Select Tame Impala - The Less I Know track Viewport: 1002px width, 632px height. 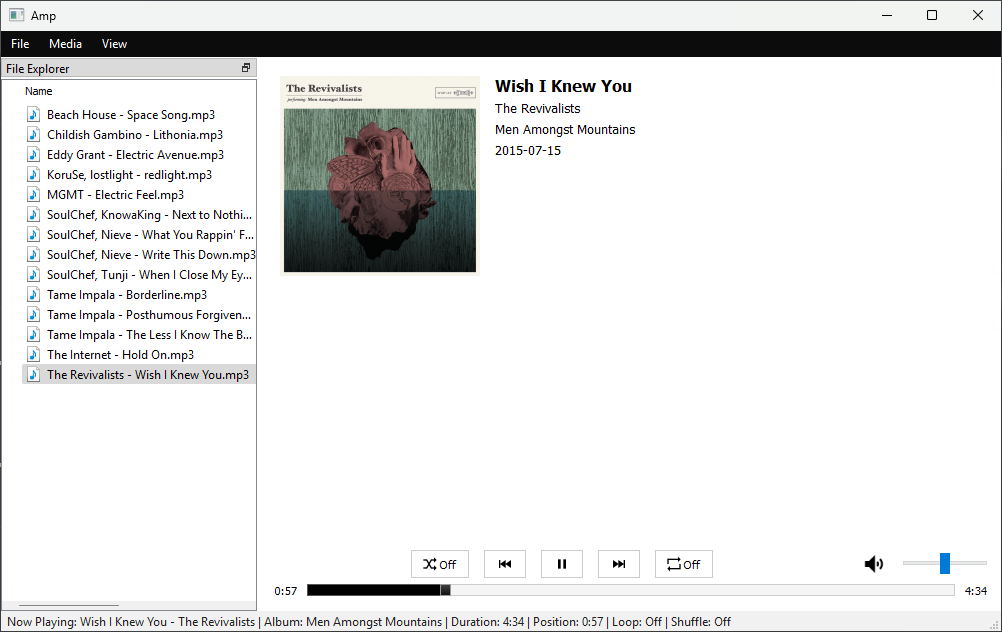(139, 335)
